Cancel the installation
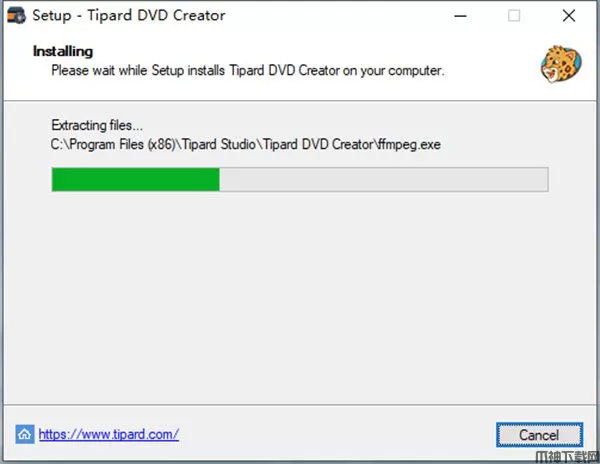Image resolution: width=600 pixels, height=464 pixels. point(539,435)
